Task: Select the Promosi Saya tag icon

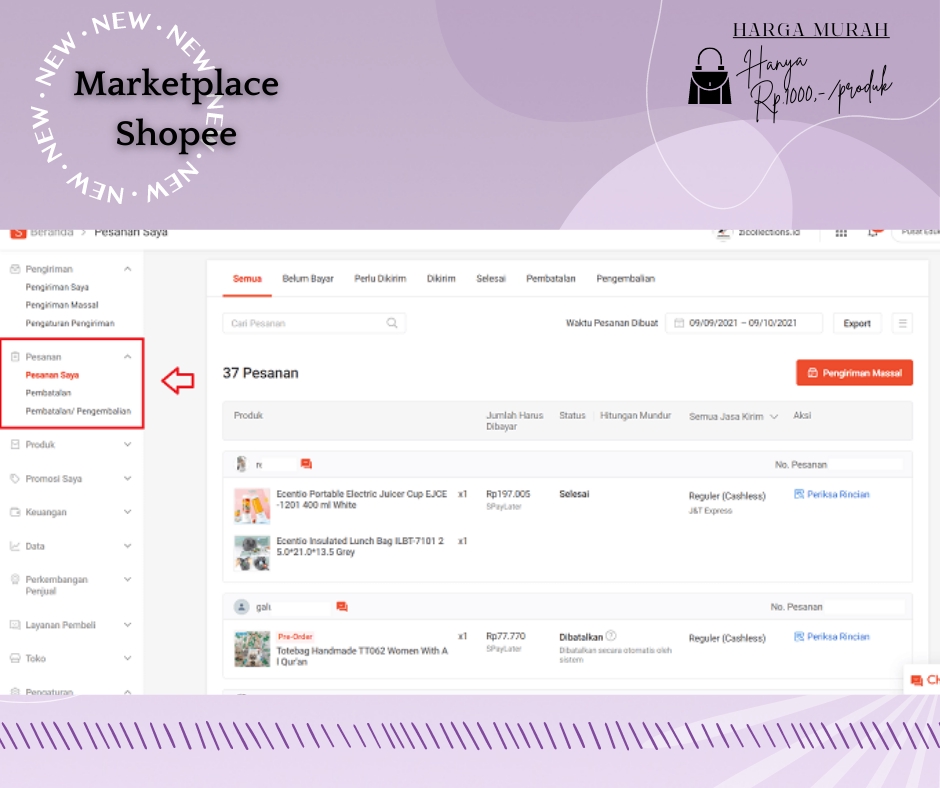Action: click(x=16, y=478)
